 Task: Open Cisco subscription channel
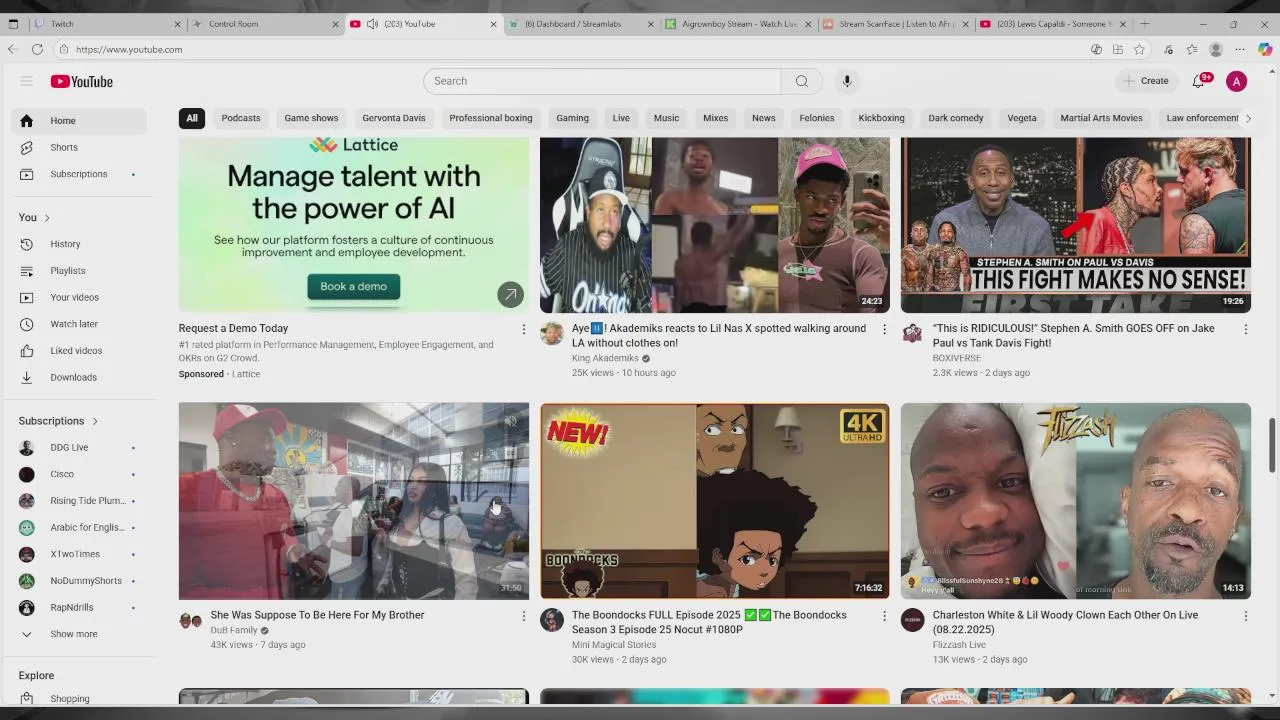point(79,474)
